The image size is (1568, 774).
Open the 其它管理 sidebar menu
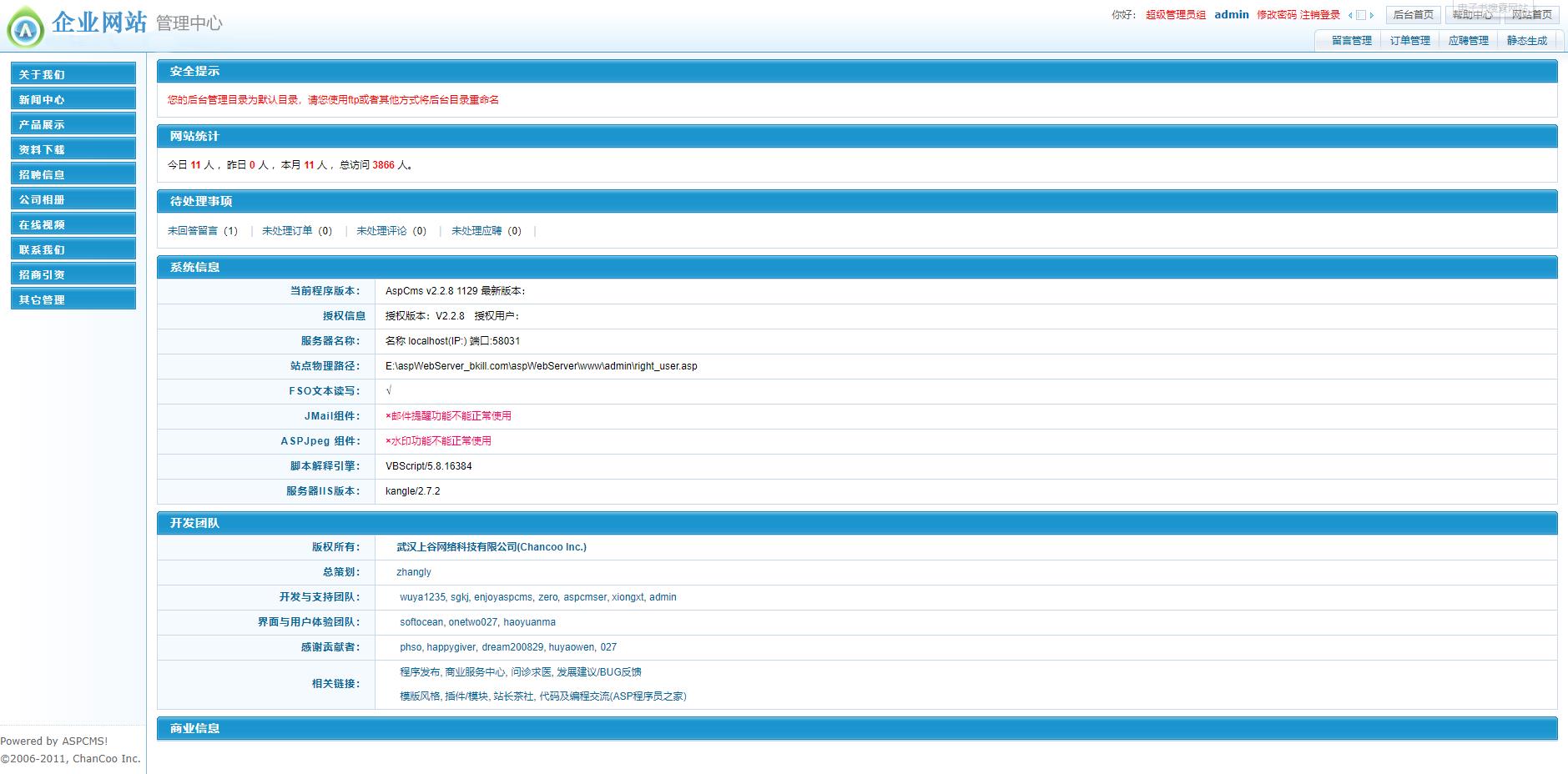[x=73, y=299]
